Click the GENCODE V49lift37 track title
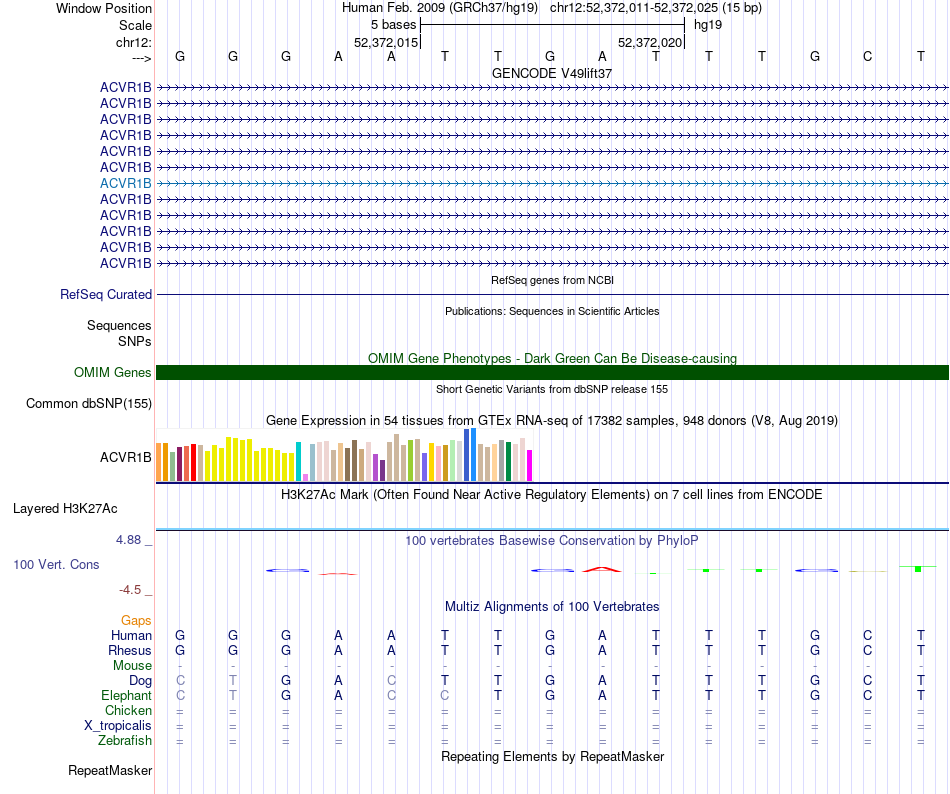The height and width of the screenshot is (794, 950). click(552, 73)
